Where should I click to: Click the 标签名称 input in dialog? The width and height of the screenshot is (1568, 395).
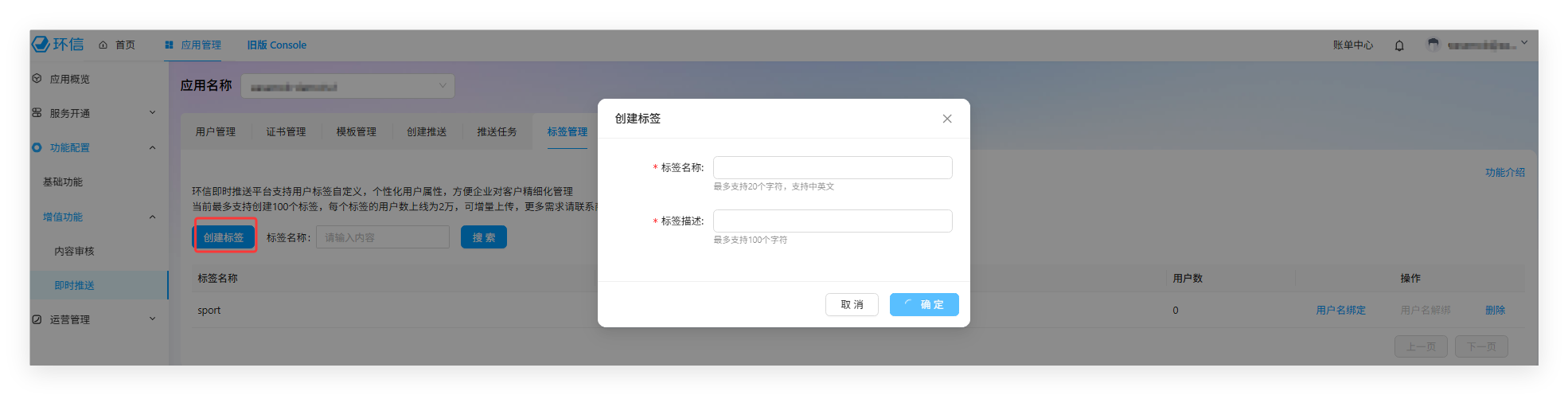coord(832,168)
